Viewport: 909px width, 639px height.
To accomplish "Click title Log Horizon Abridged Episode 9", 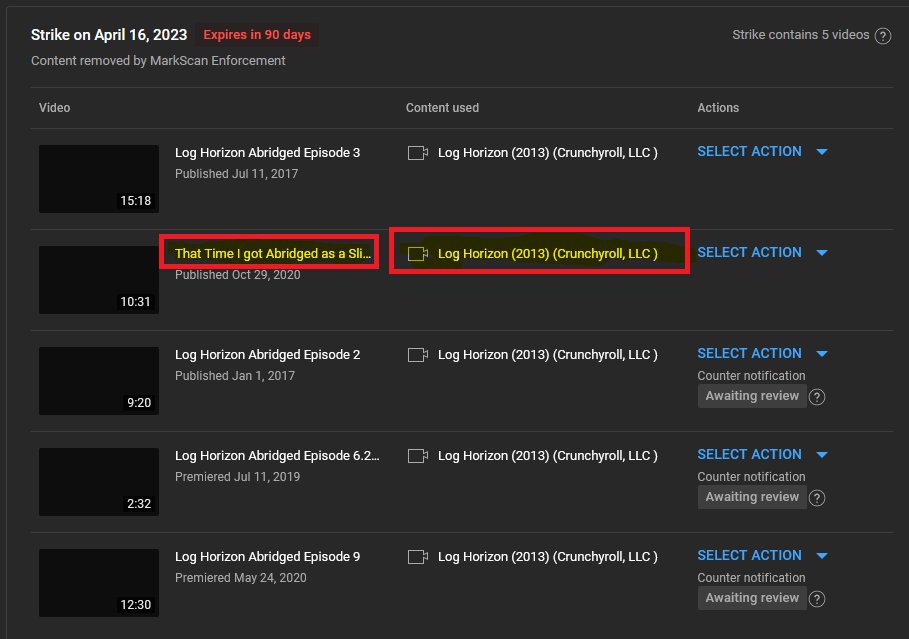I will 267,557.
